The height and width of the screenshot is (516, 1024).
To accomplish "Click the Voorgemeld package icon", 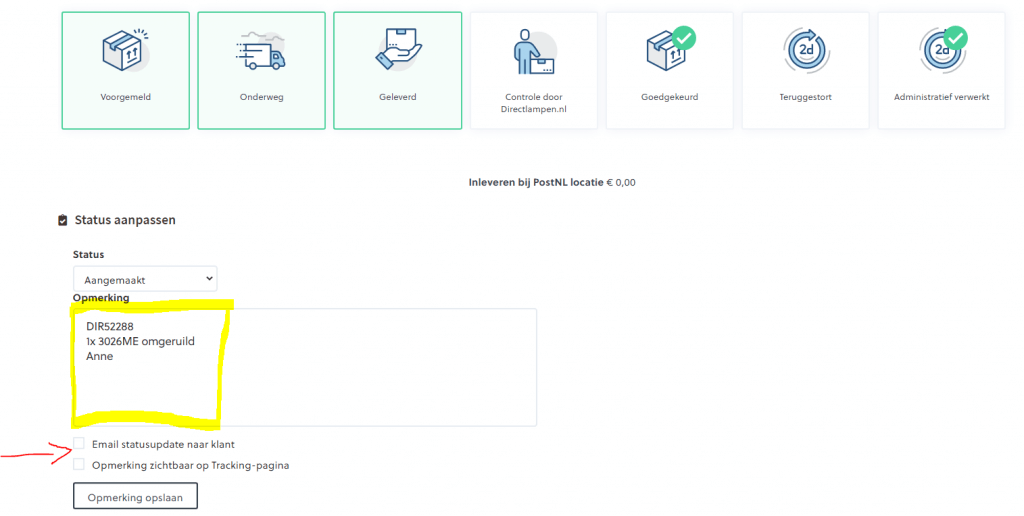I will pos(125,50).
